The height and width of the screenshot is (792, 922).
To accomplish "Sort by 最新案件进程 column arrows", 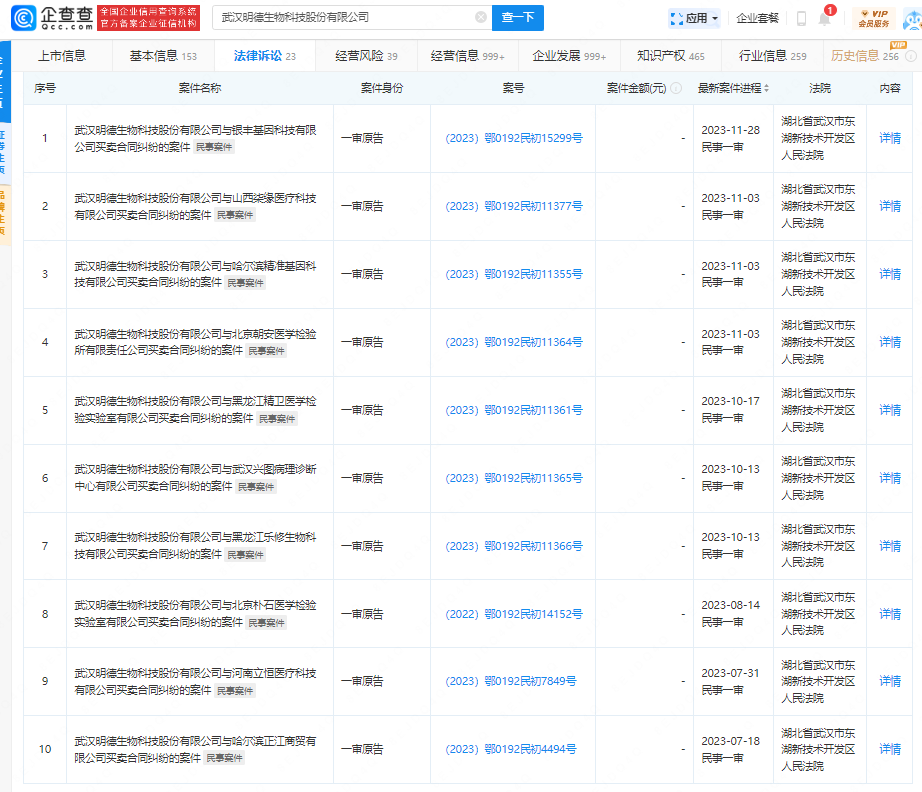I will point(766,88).
